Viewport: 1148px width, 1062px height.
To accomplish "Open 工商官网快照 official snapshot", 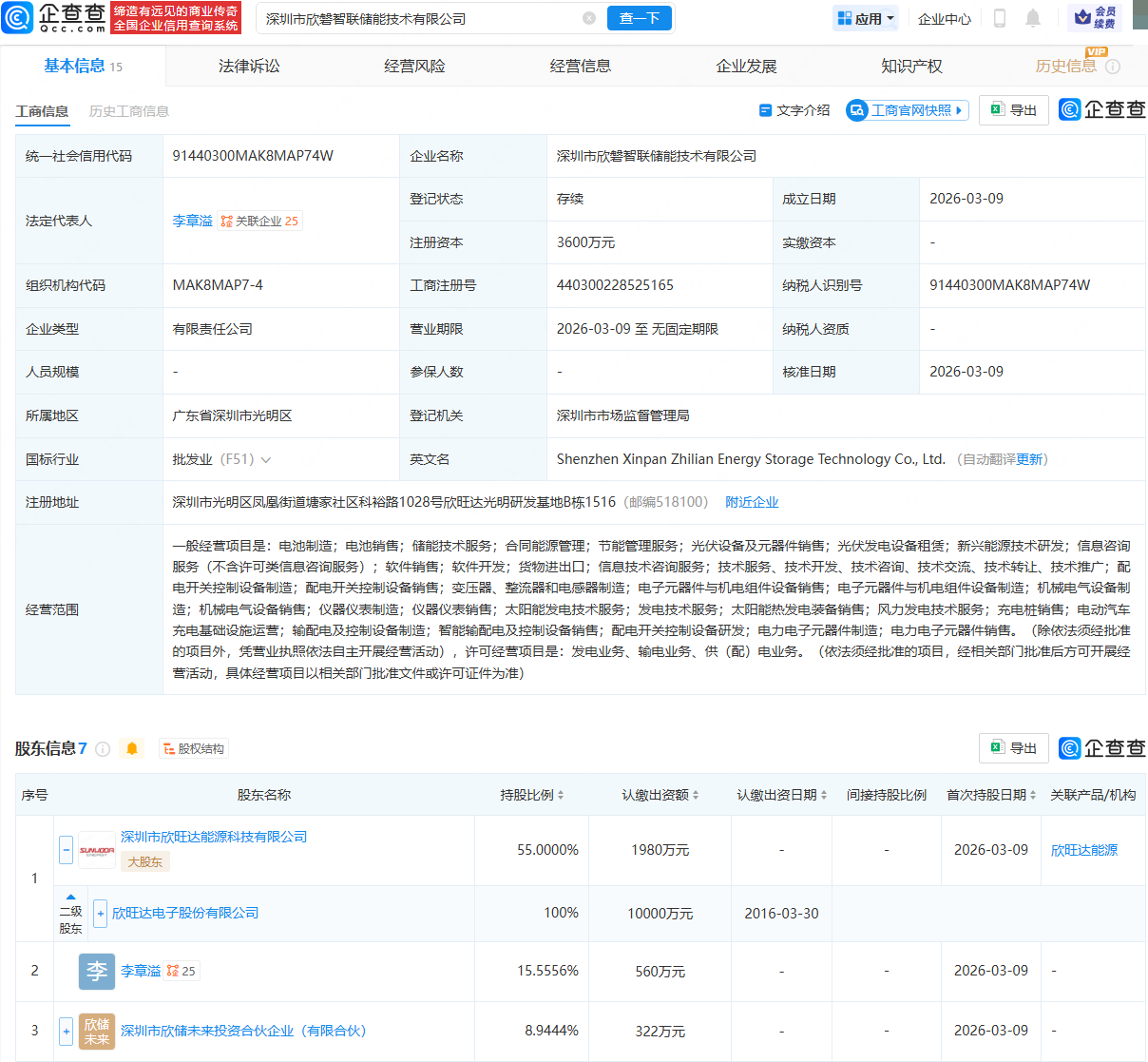I will (x=906, y=110).
